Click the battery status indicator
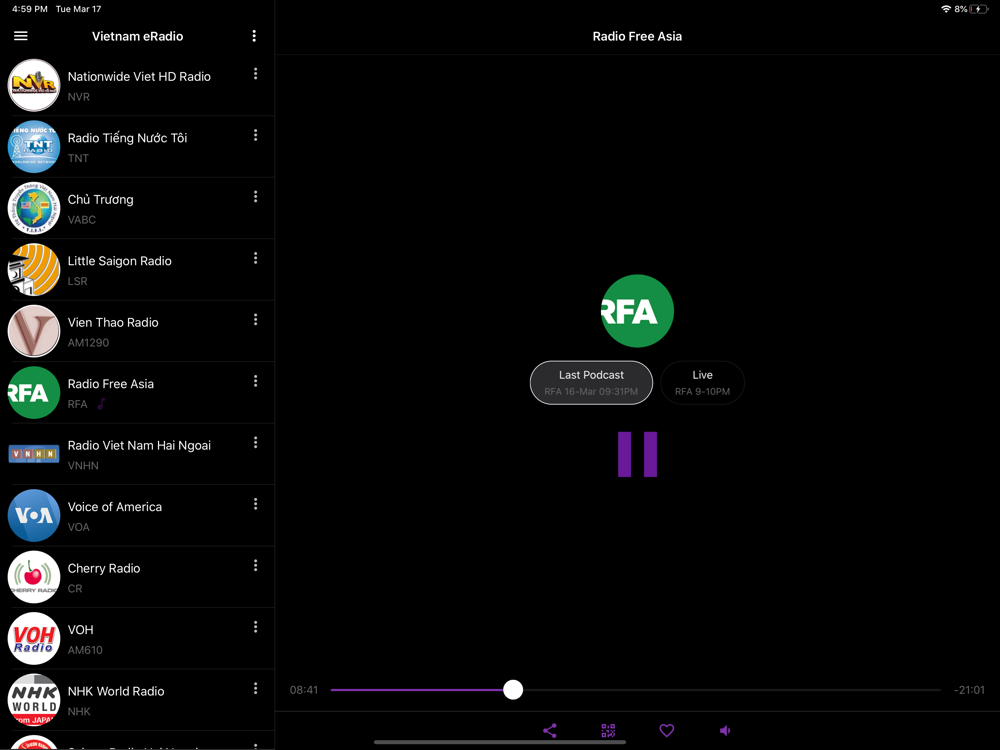 978,9
